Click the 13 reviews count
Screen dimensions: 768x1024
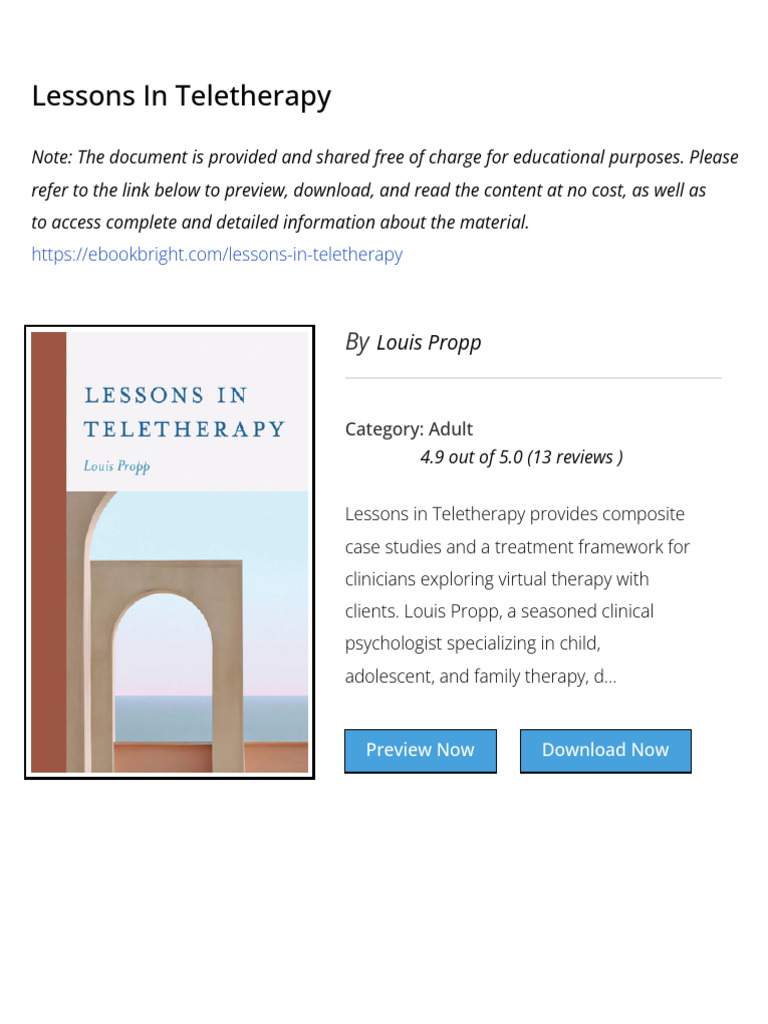pos(574,457)
